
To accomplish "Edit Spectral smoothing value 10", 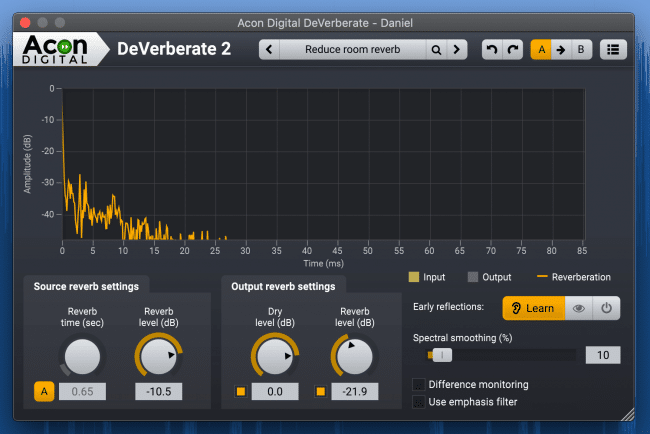I will tap(603, 355).
